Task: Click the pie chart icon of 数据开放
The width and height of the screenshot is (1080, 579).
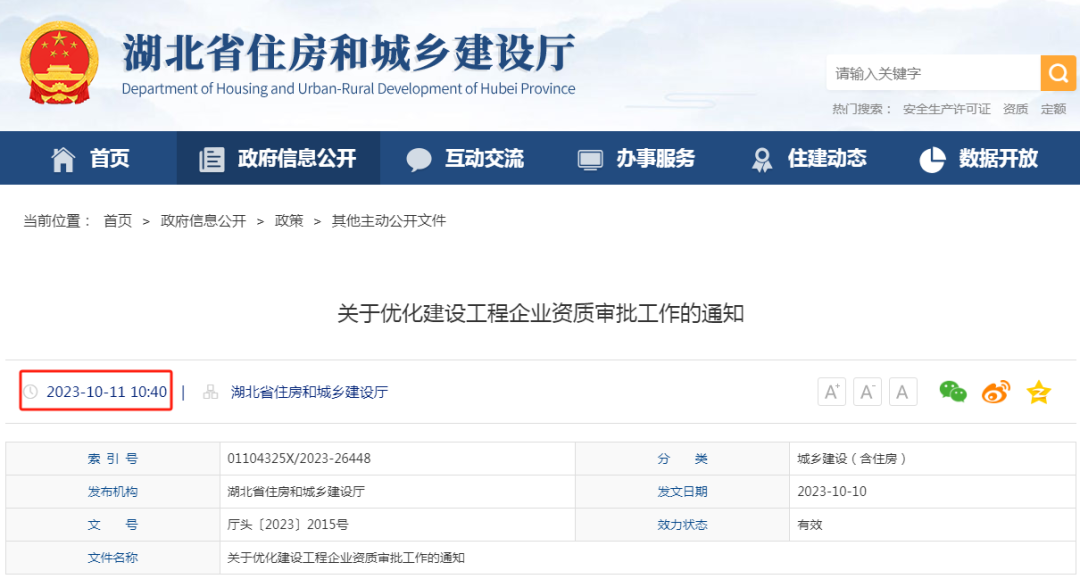Action: coord(931,158)
